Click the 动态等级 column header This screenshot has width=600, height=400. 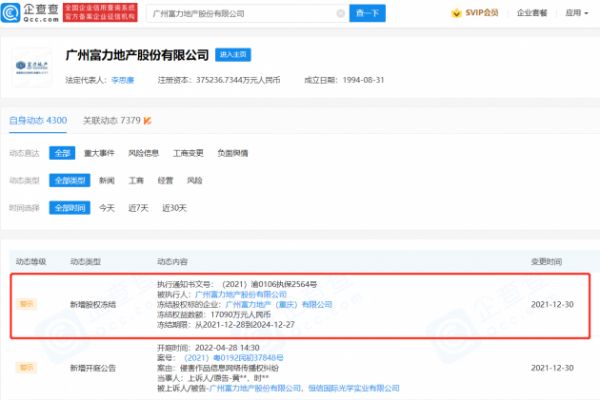pyautogui.click(x=31, y=261)
